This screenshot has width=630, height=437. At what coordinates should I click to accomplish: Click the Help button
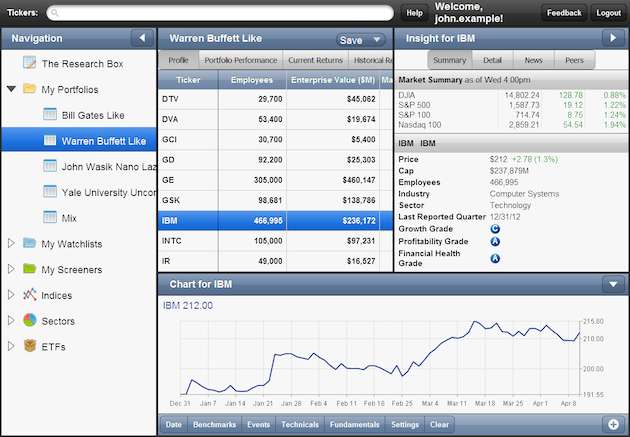click(x=414, y=13)
